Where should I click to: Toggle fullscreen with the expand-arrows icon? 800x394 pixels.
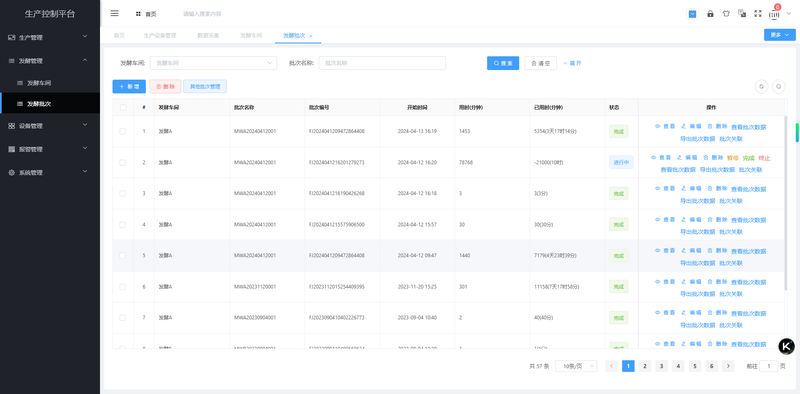(758, 14)
